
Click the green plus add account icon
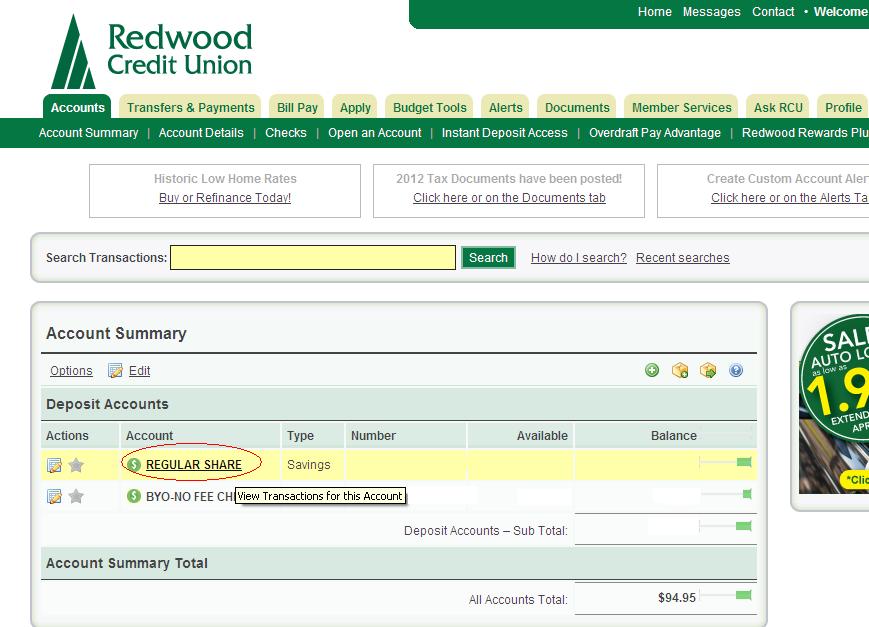(652, 370)
